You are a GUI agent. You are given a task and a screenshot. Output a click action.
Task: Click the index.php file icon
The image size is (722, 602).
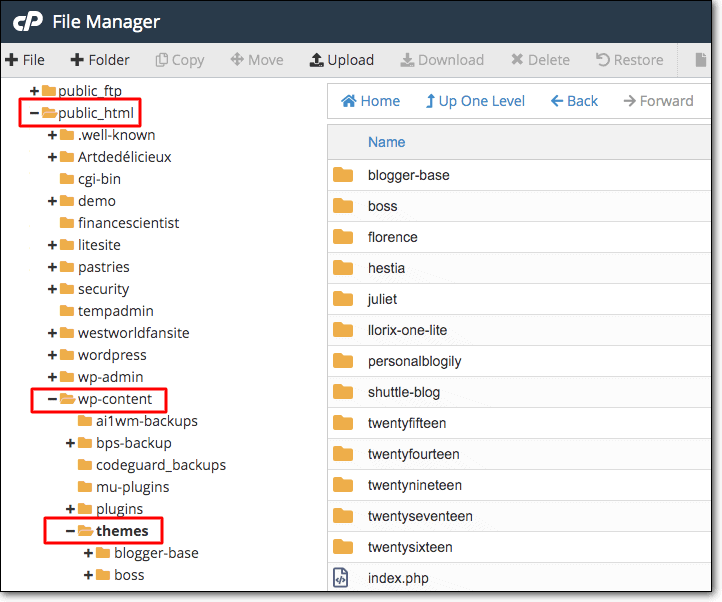tap(340, 578)
